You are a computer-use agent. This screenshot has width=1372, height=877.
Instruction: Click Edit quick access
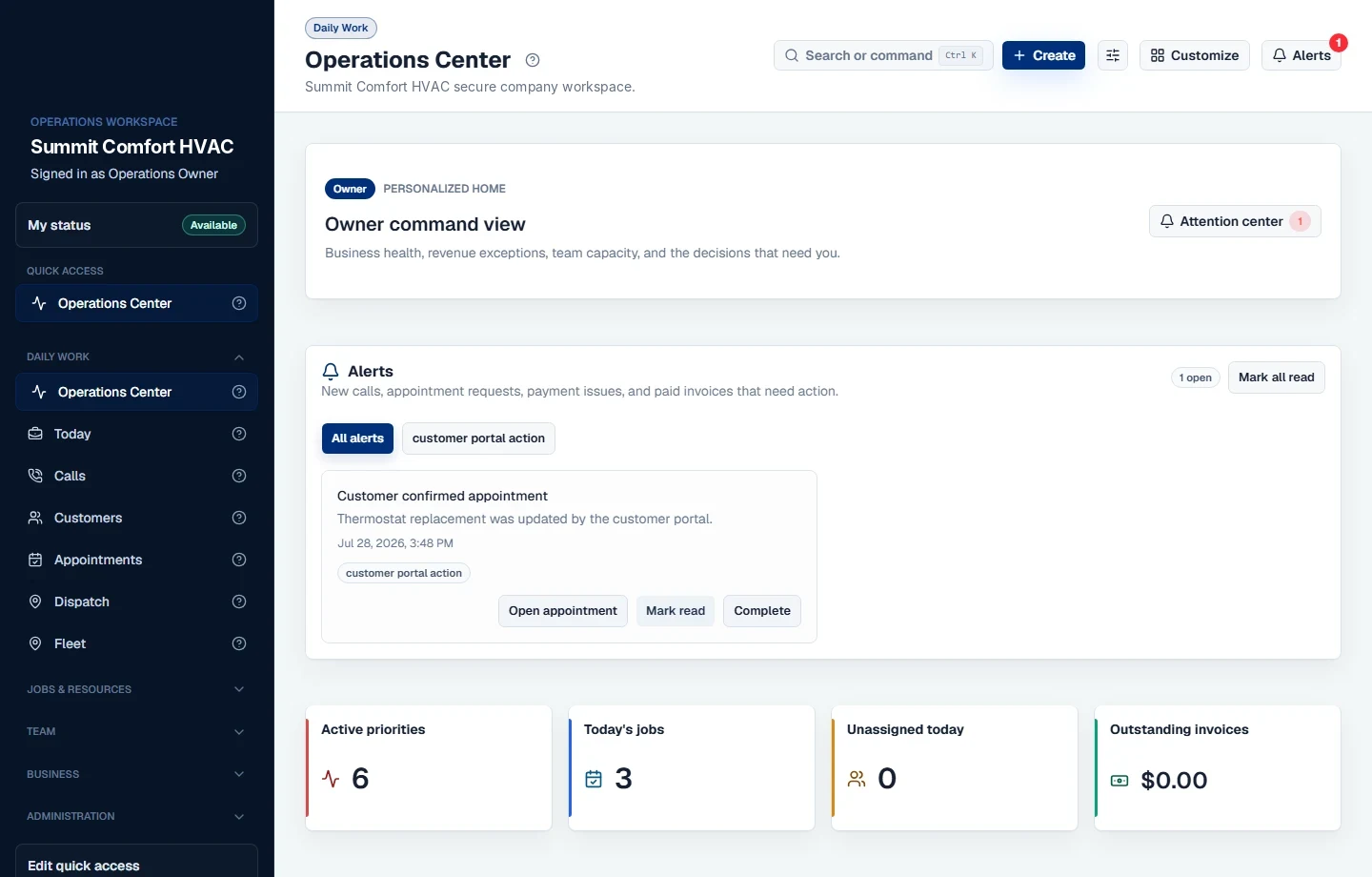[x=136, y=865]
